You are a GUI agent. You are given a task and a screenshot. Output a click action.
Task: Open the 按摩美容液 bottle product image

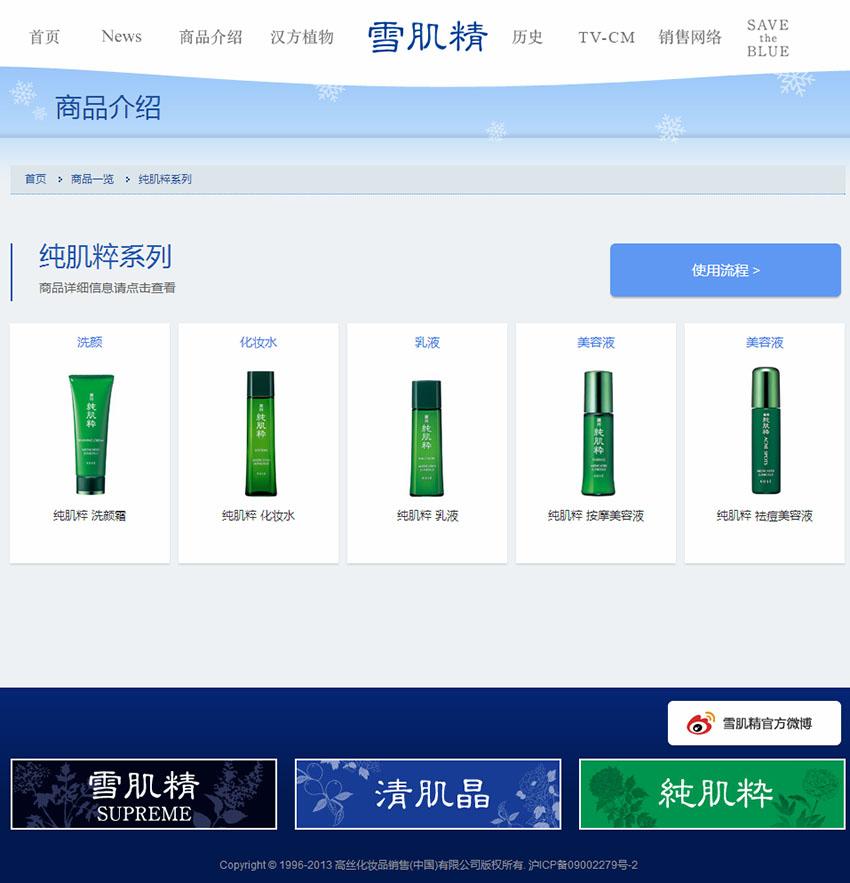click(x=598, y=433)
